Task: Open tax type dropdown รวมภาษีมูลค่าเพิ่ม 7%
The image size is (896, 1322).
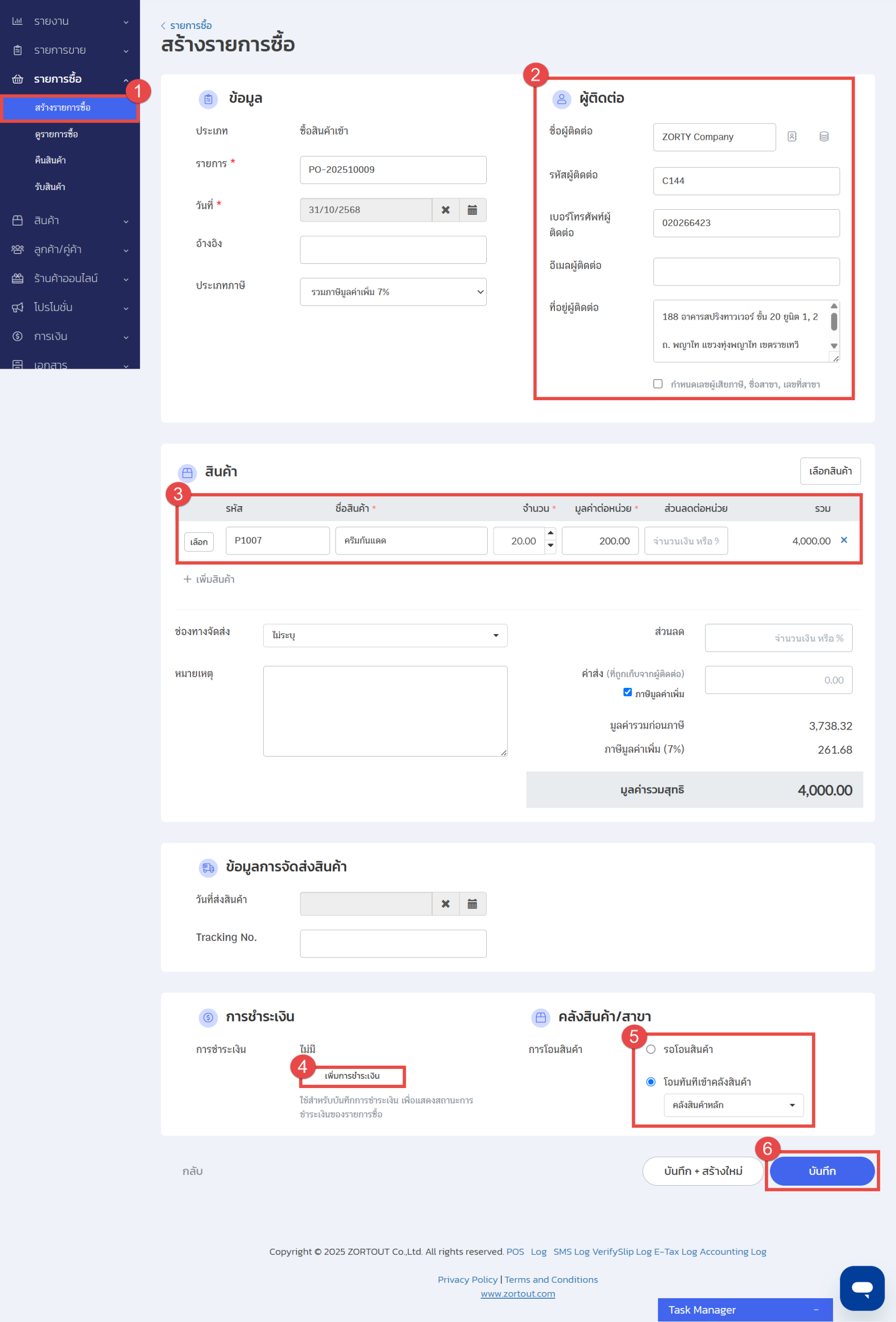Action: point(393,292)
